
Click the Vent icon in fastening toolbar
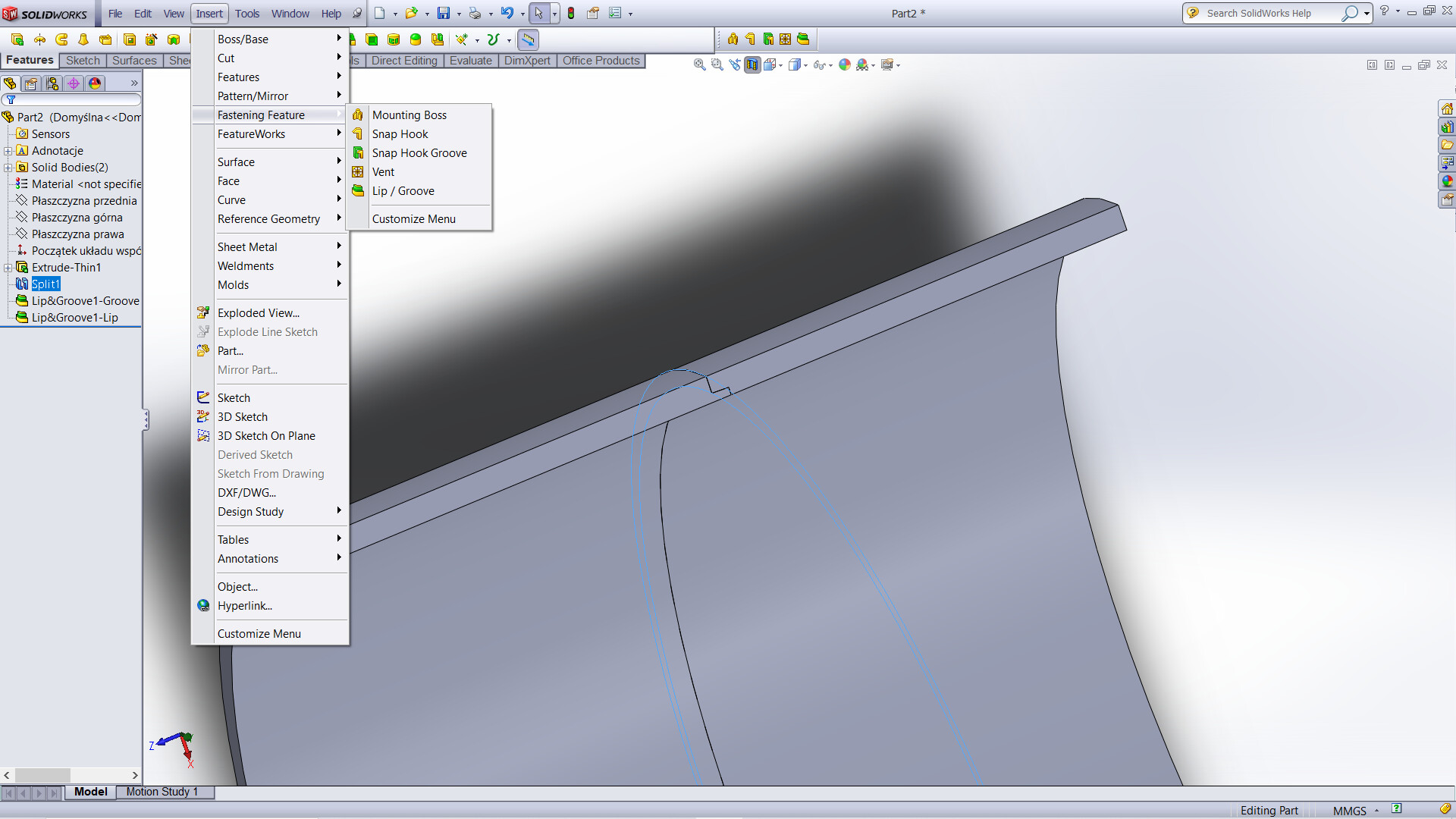(785, 39)
